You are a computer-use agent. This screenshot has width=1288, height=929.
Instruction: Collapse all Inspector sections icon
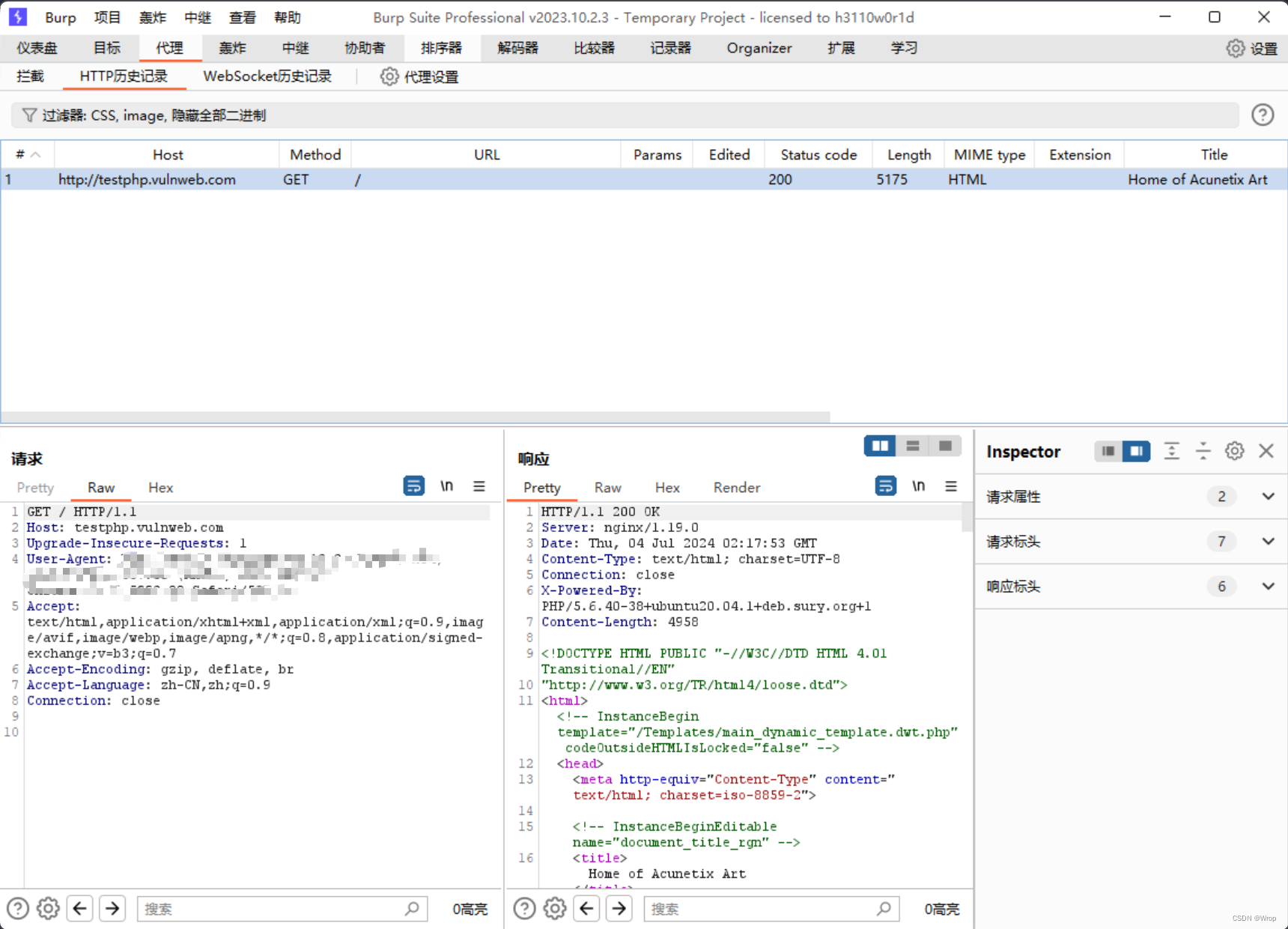pos(1203,451)
